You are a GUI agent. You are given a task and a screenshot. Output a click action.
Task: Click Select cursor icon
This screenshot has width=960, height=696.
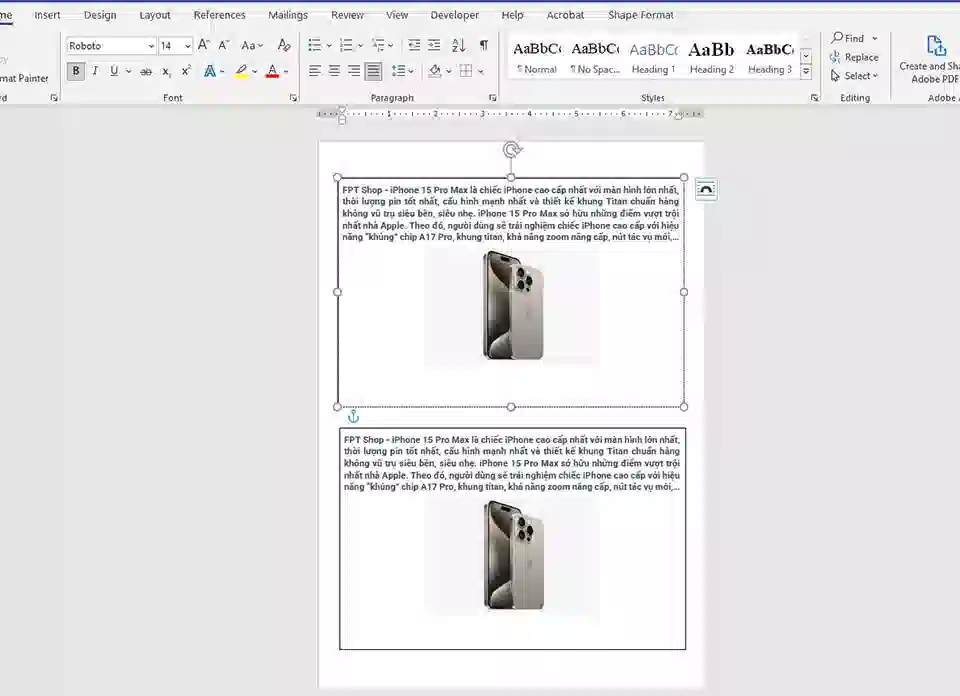pyautogui.click(x=835, y=76)
